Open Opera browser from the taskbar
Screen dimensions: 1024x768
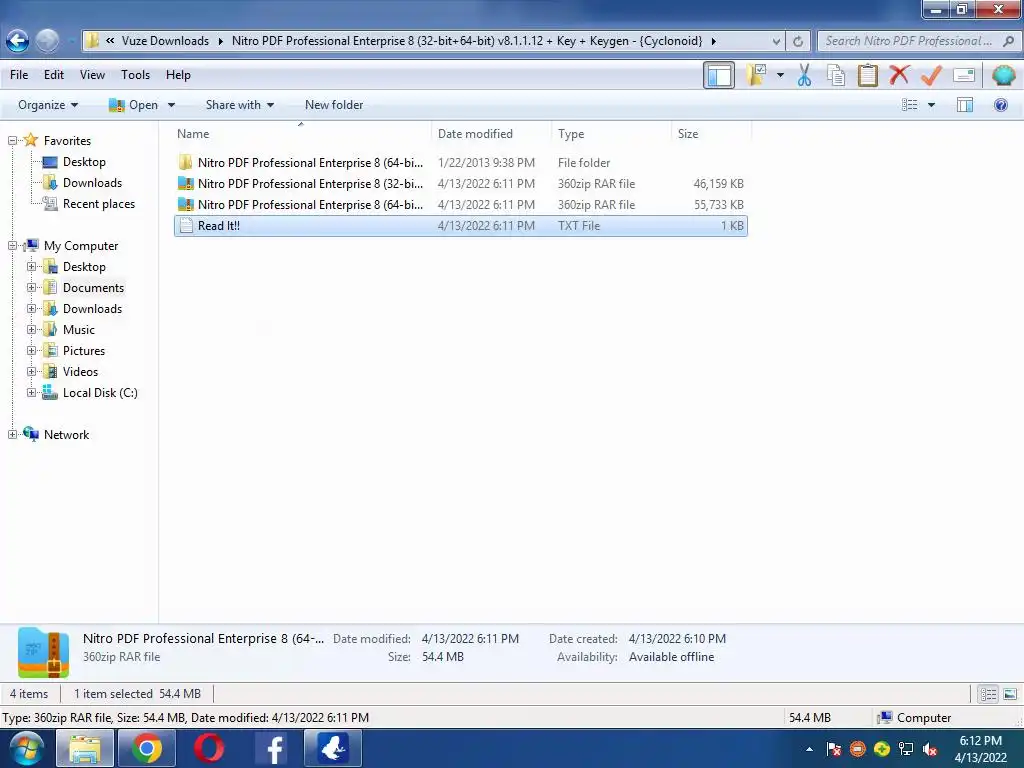[209, 748]
